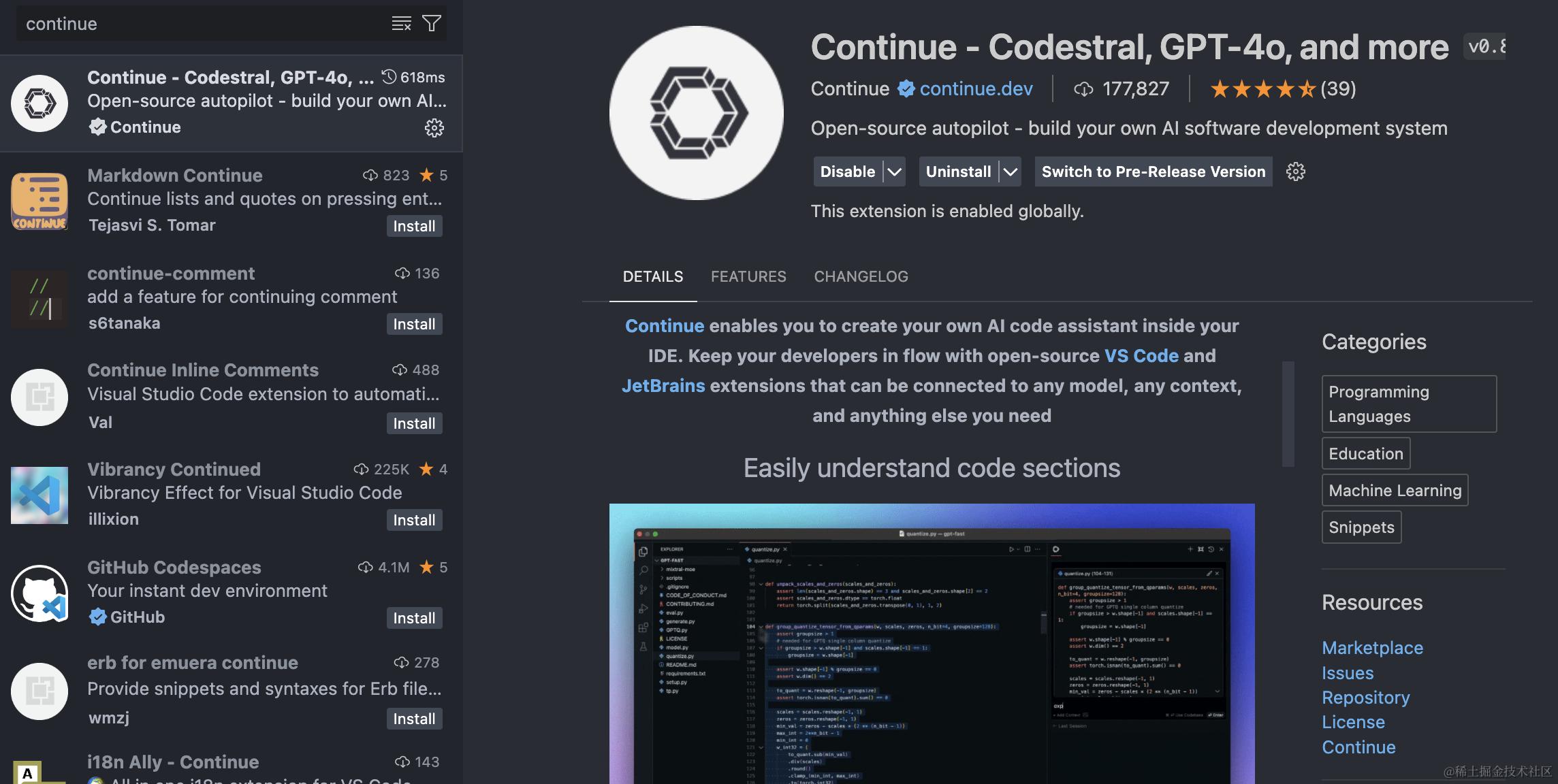
Task: Select the Markdown Continue extension icon
Action: (x=39, y=201)
